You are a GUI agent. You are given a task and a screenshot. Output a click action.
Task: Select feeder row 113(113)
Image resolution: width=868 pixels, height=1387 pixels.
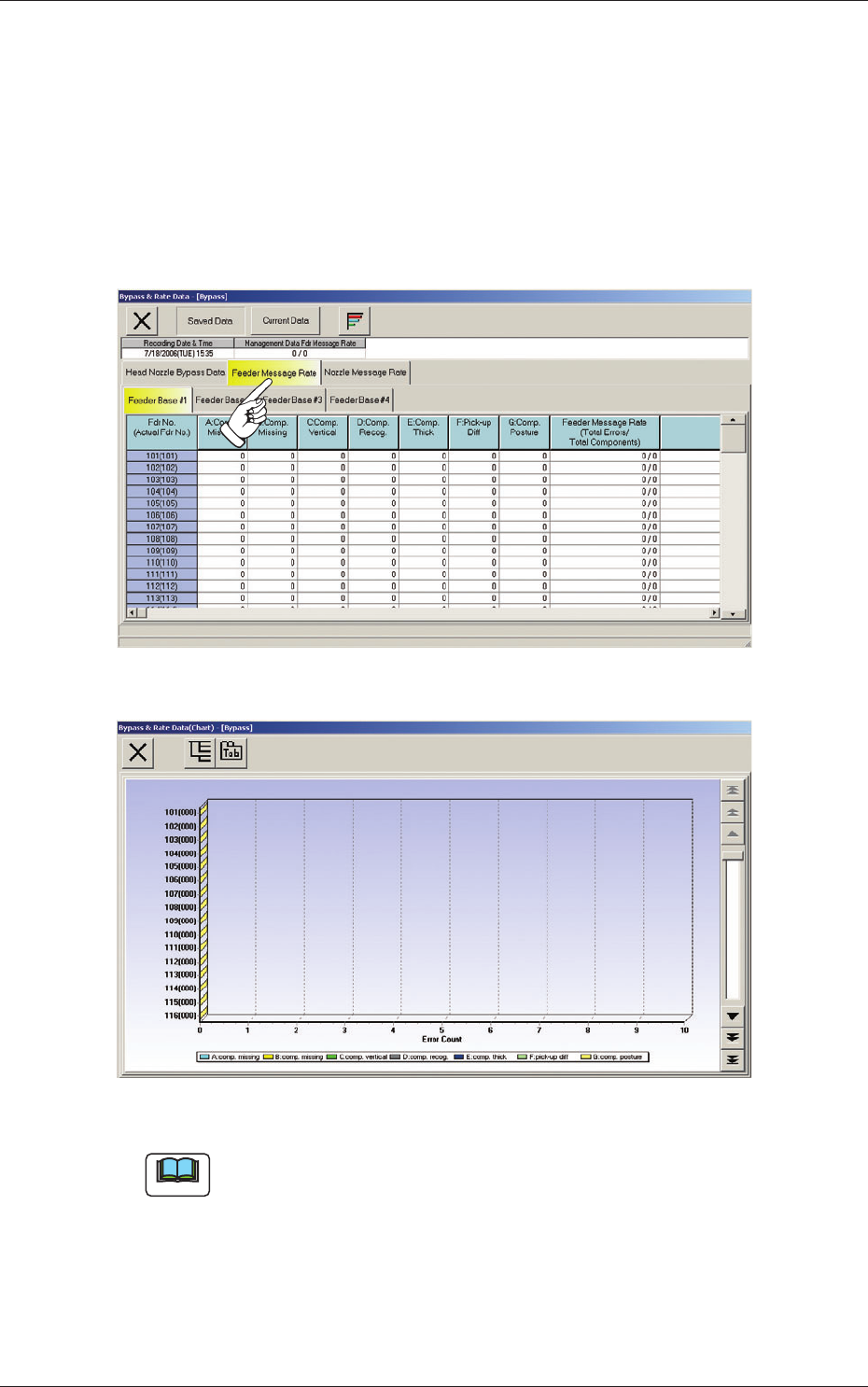[x=161, y=598]
